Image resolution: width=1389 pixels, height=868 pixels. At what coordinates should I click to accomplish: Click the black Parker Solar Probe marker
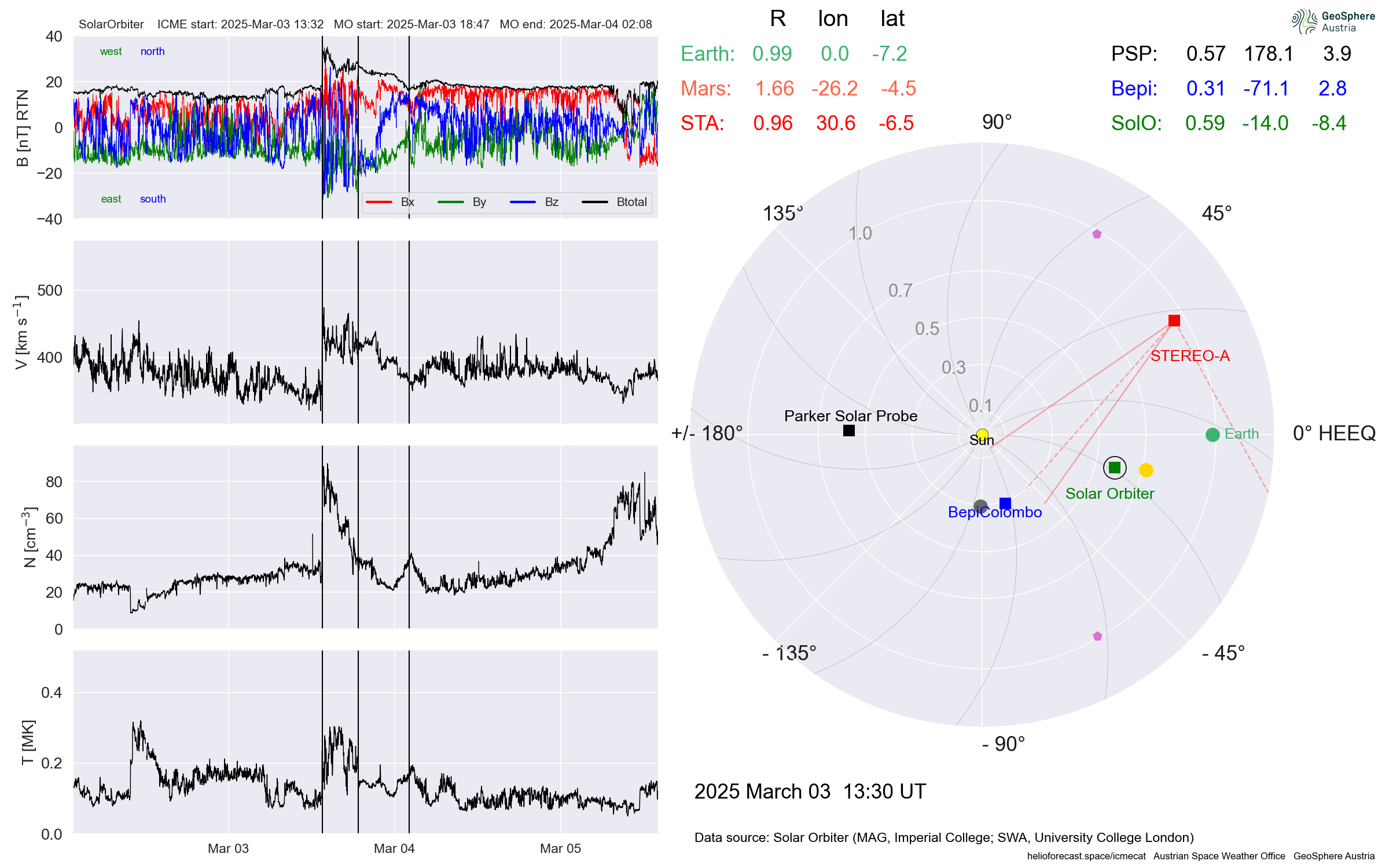click(848, 431)
